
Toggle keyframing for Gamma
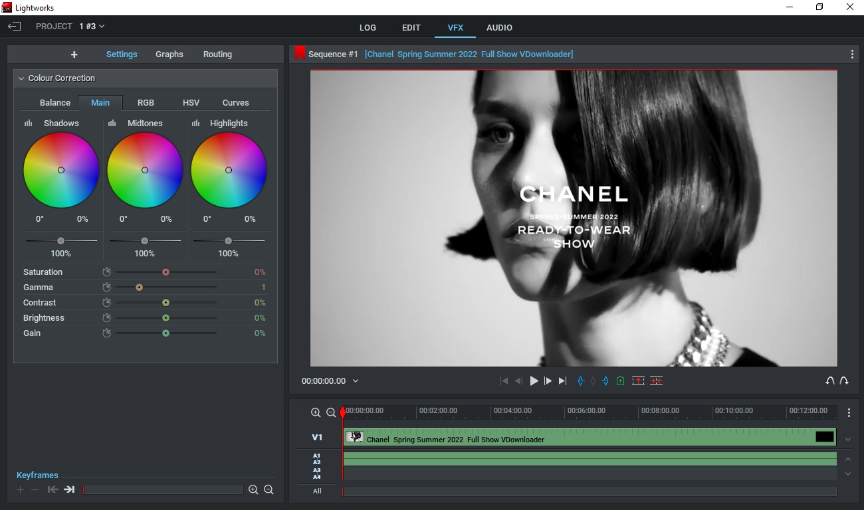click(x=106, y=287)
